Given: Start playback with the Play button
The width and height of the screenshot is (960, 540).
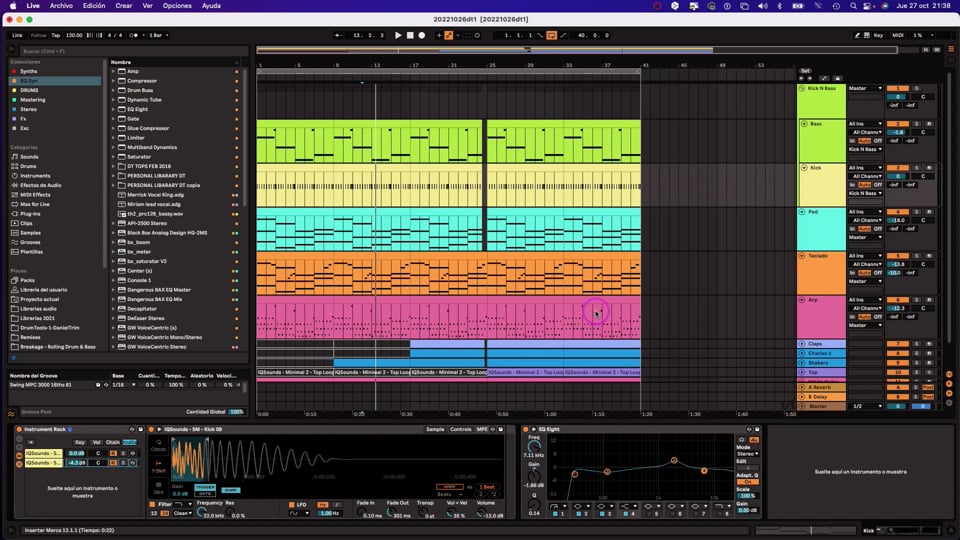Looking at the screenshot, I should [398, 36].
